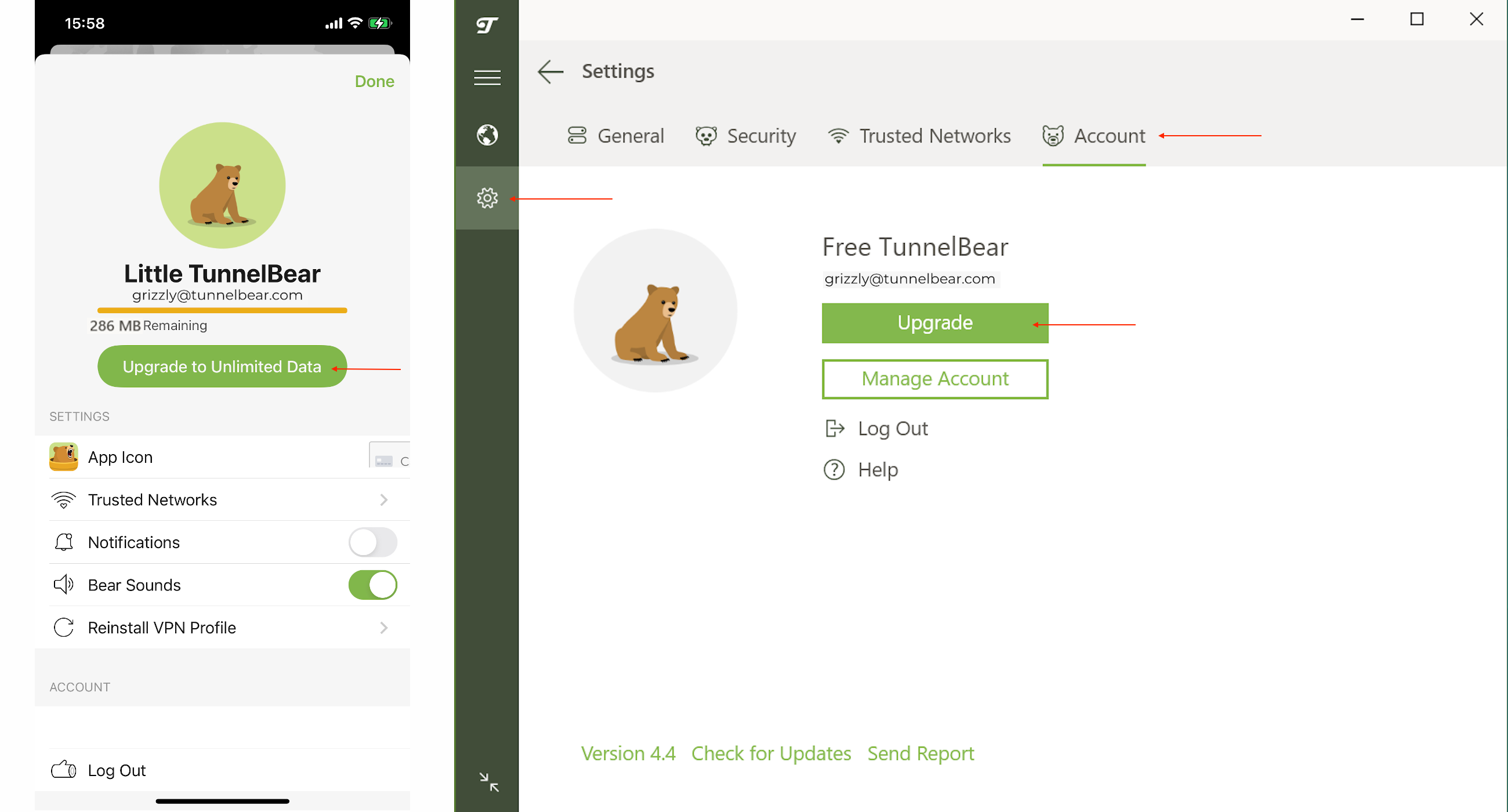This screenshot has width=1508, height=812.
Task: Click the Security tab bear icon
Action: click(706, 136)
